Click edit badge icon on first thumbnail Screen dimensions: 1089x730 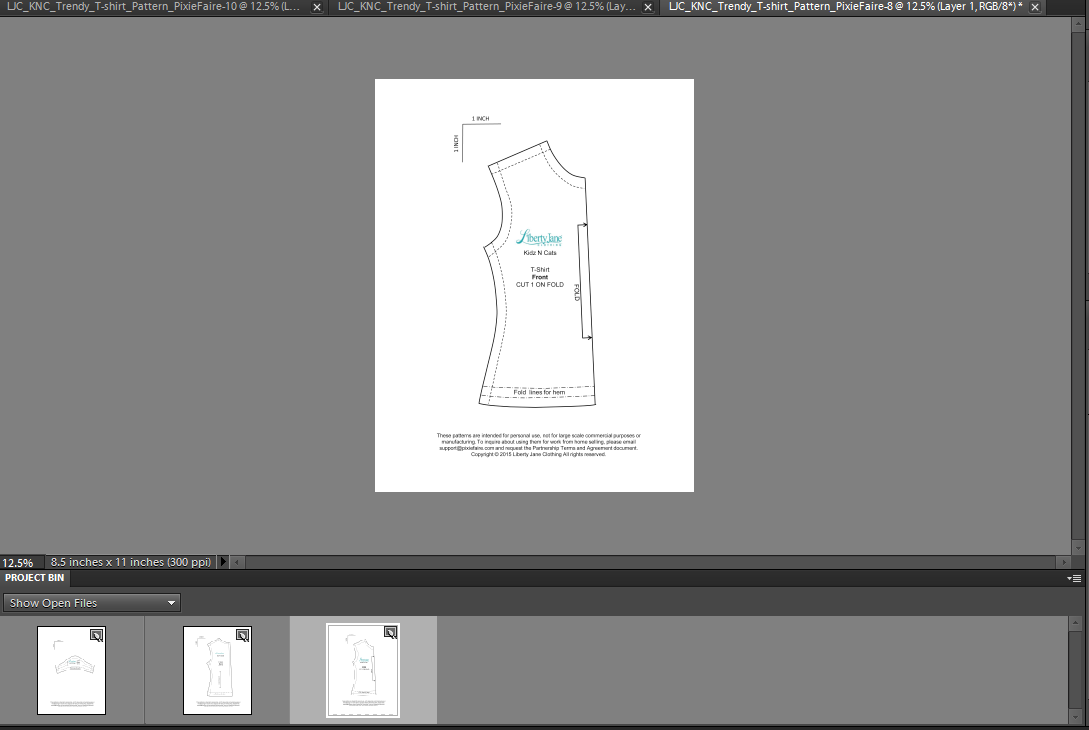(x=97, y=634)
